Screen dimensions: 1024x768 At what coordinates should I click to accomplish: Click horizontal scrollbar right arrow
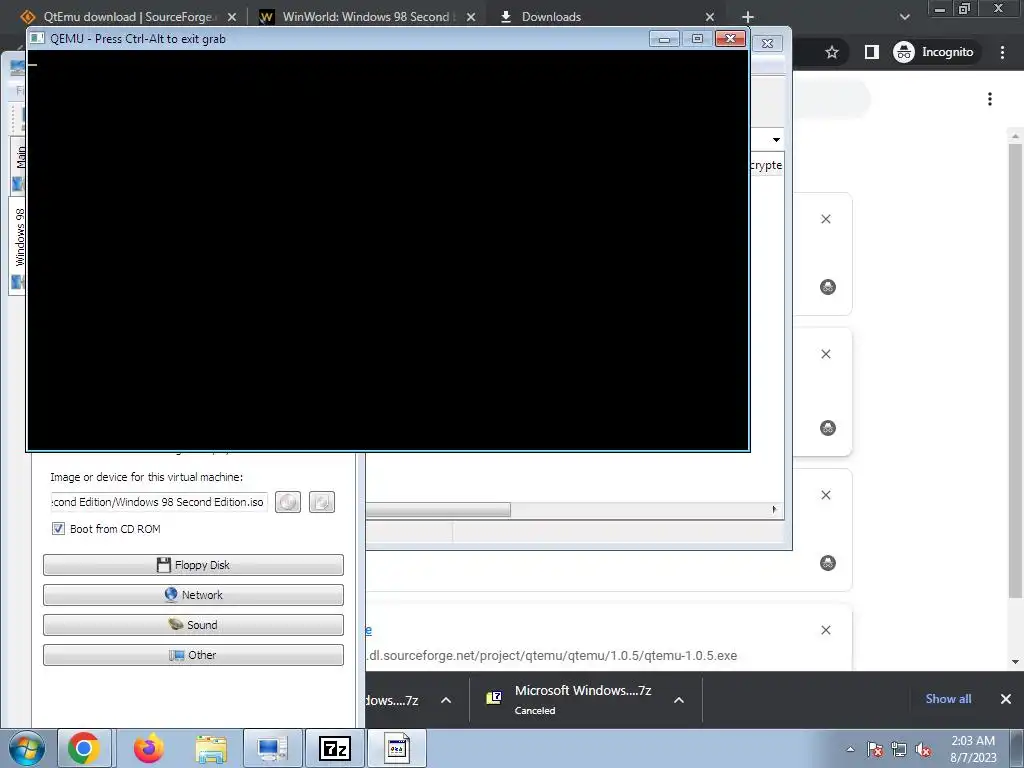775,509
